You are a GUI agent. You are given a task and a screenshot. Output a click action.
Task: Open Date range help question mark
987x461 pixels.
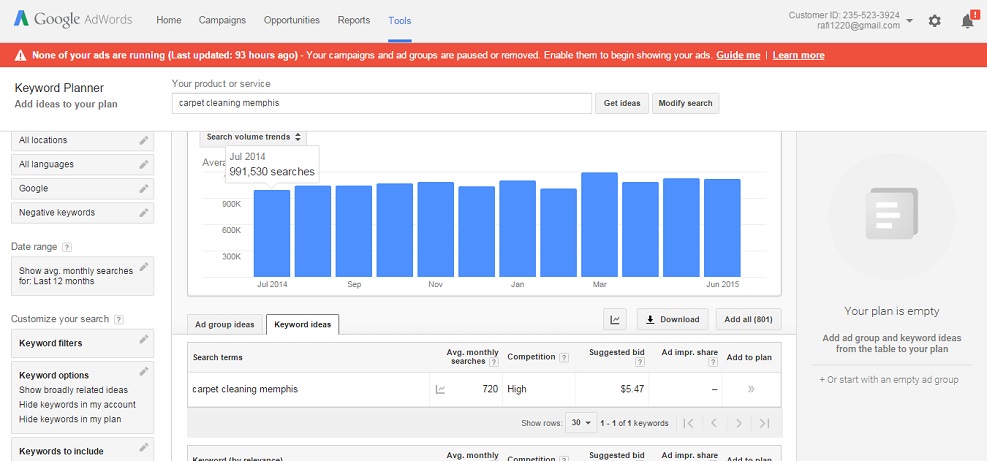(x=67, y=247)
